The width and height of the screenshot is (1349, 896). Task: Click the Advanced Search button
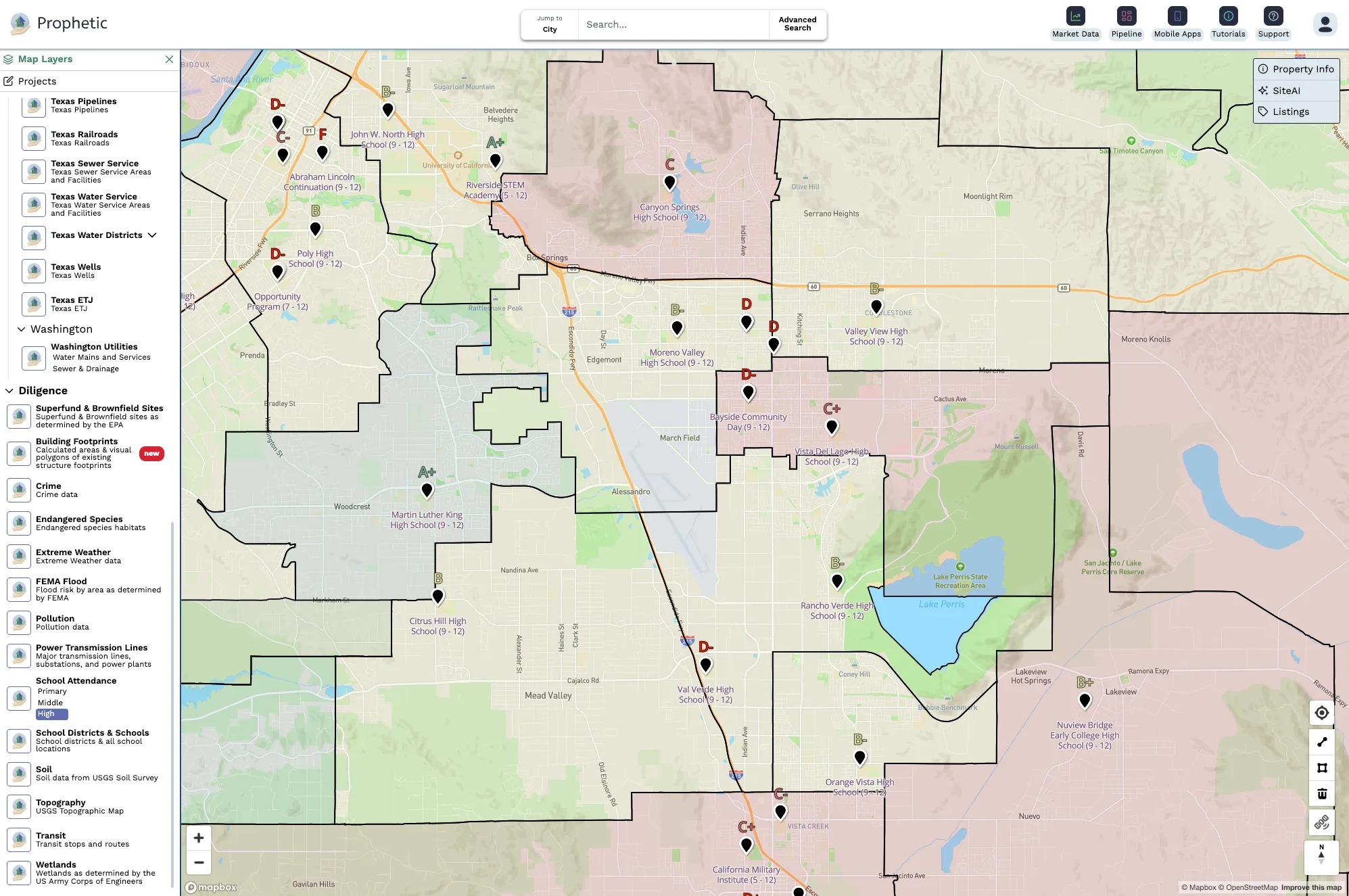tap(797, 24)
